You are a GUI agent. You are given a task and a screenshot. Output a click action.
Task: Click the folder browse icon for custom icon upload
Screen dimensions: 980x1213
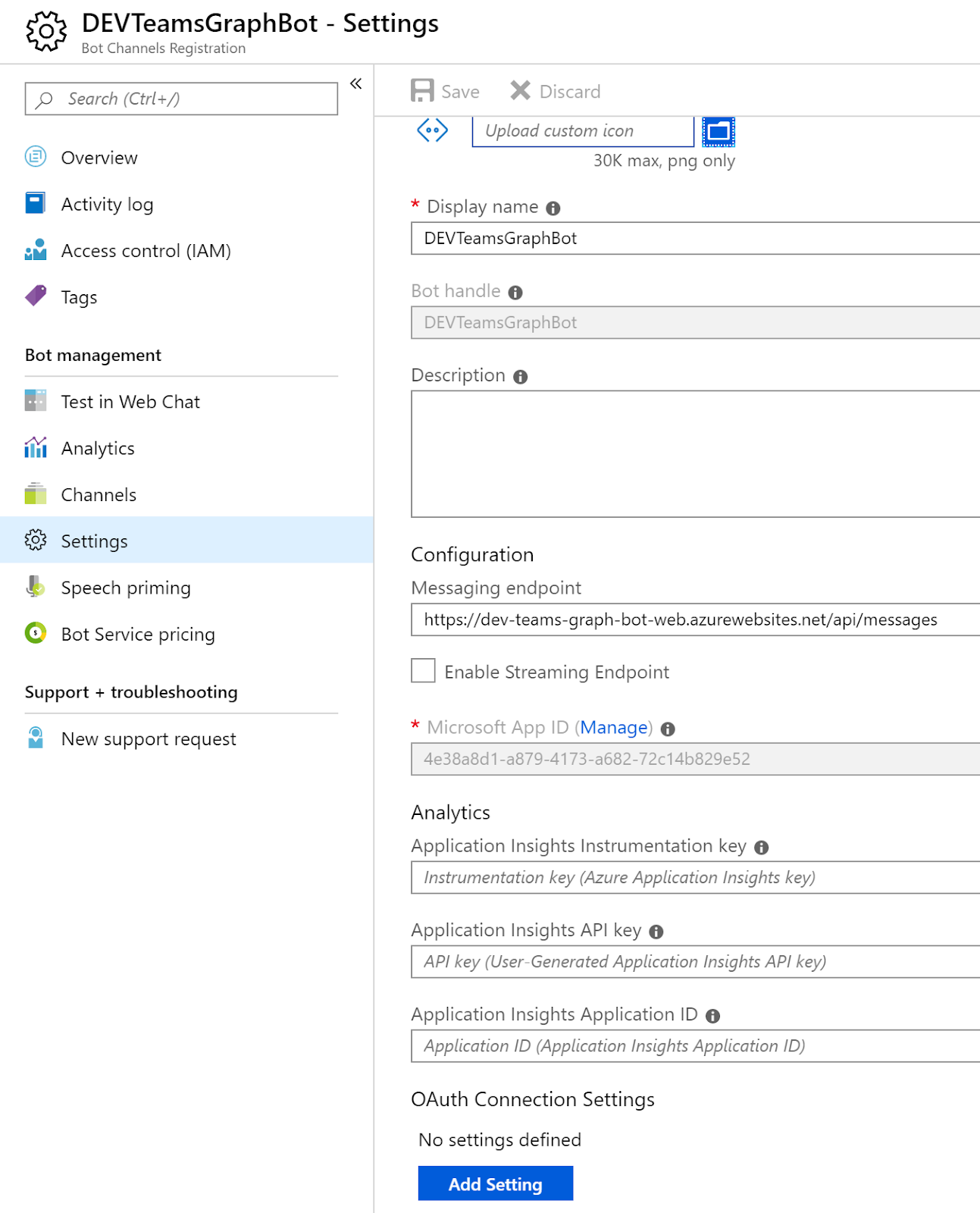718,132
